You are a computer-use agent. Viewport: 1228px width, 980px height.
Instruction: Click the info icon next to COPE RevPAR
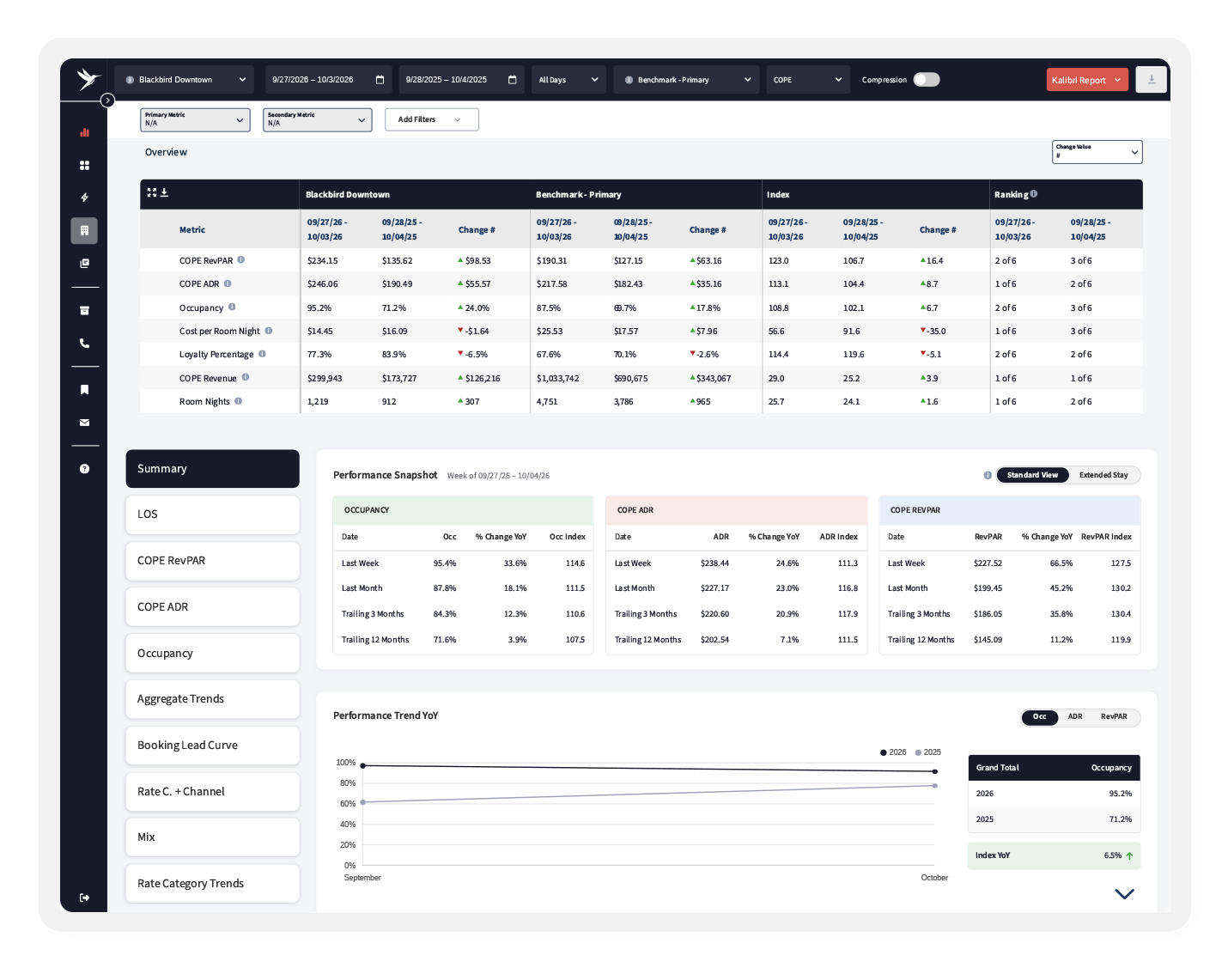click(241, 259)
